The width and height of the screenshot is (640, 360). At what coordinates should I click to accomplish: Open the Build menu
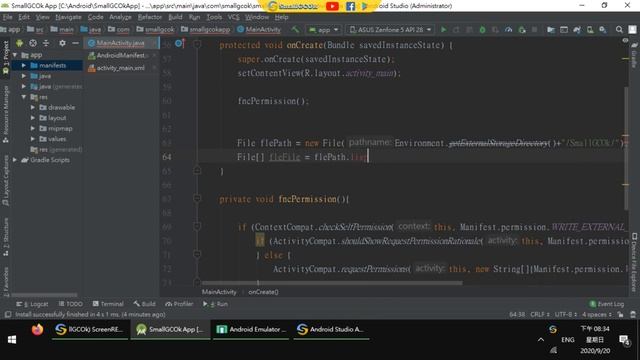pyautogui.click(x=176, y=17)
